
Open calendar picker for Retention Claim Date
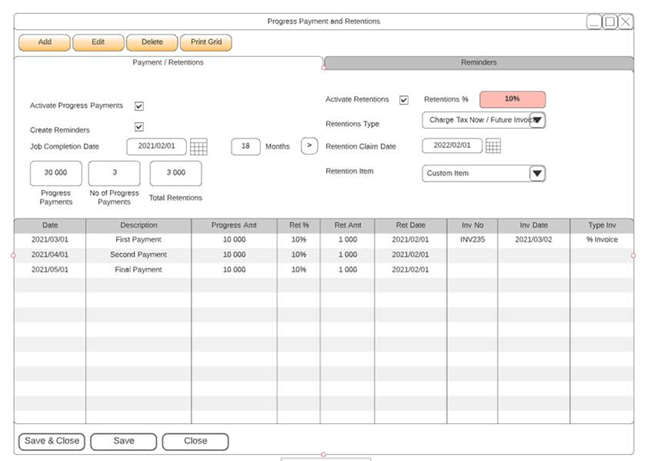tap(493, 146)
